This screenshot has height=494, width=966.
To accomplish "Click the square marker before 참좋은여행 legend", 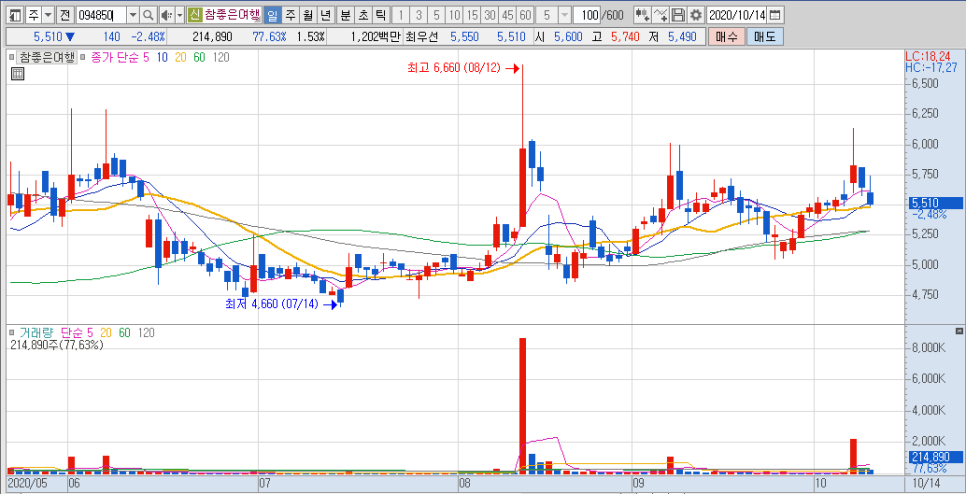I will click(13, 57).
